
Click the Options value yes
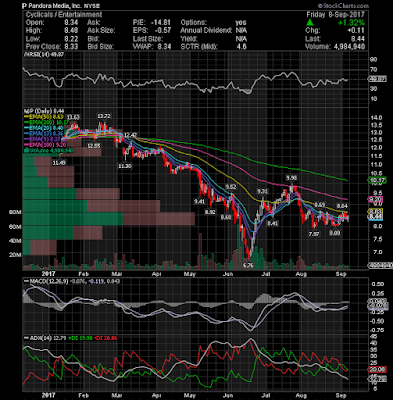click(241, 23)
